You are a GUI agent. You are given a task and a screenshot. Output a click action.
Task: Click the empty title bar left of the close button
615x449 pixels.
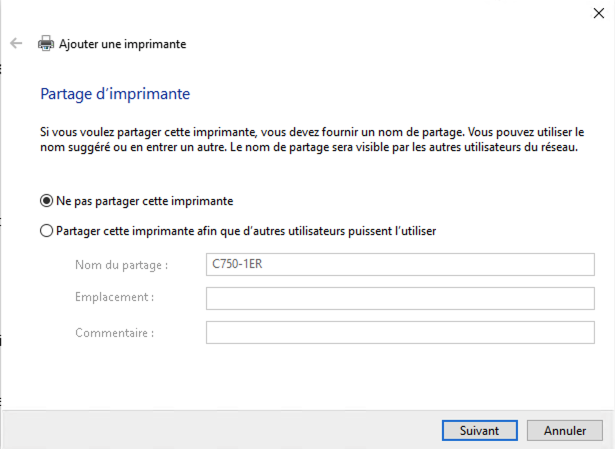(x=300, y=12)
